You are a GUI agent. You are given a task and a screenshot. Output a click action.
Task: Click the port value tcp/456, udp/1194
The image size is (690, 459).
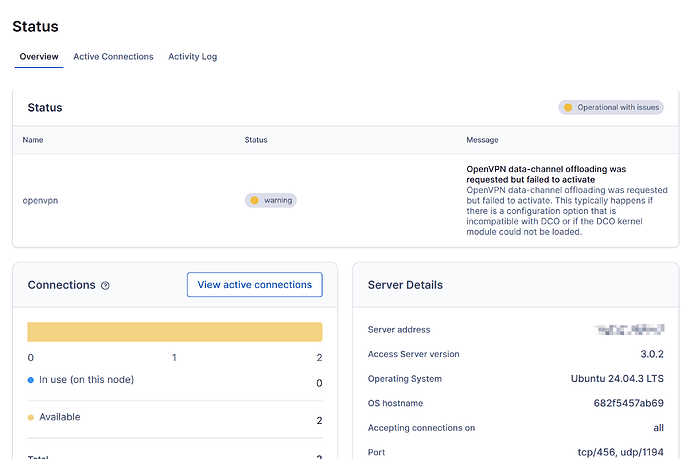tap(621, 451)
